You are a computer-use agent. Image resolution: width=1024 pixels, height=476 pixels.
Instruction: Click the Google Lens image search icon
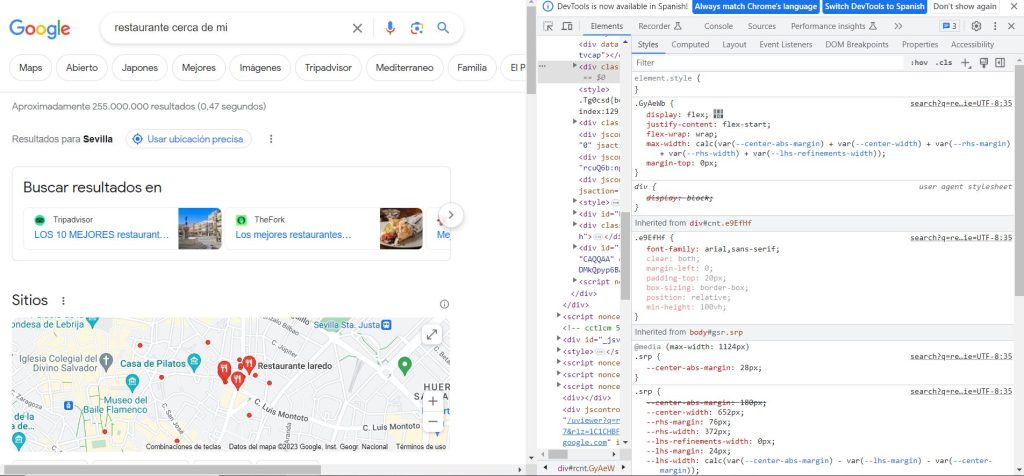point(416,28)
